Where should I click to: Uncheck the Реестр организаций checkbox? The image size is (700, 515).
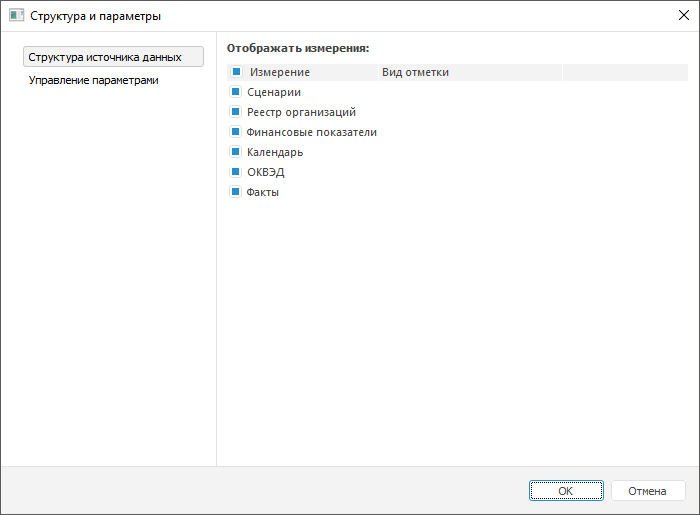[237, 112]
